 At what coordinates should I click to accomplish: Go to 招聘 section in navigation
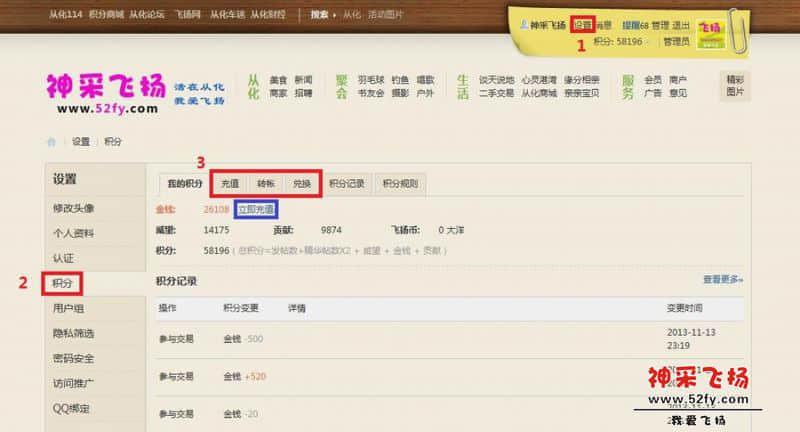(x=303, y=93)
